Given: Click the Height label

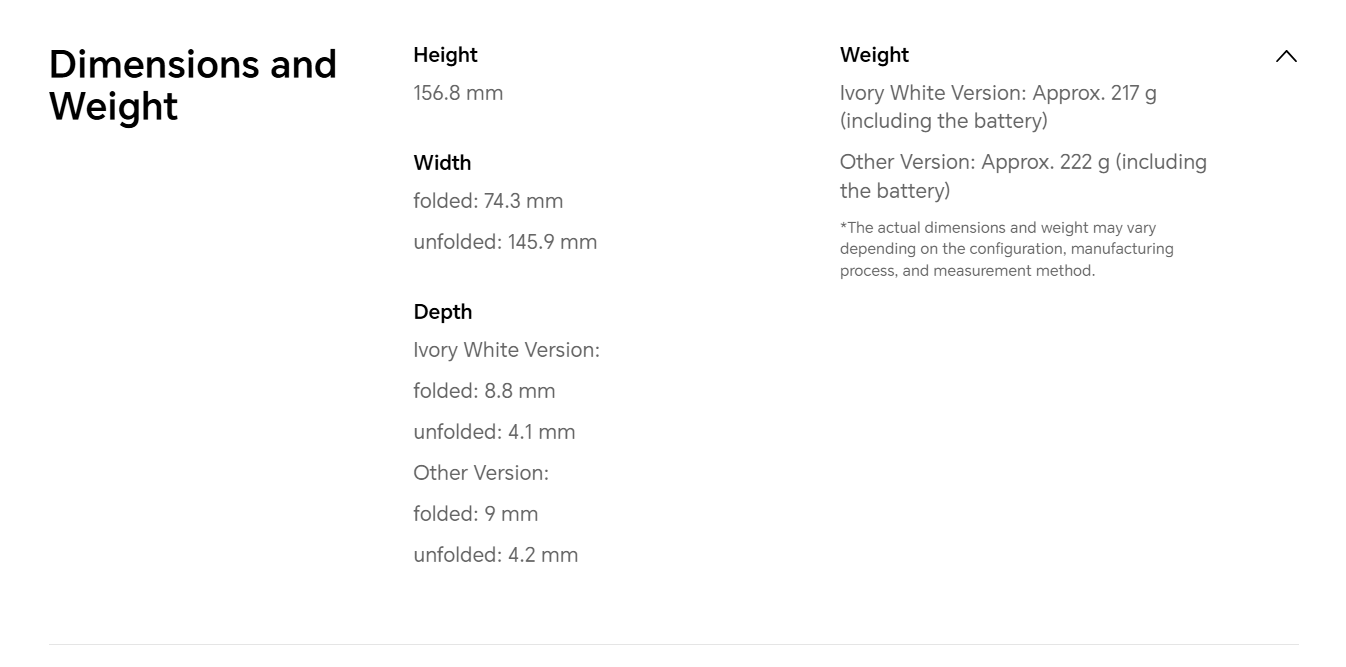Looking at the screenshot, I should pos(445,55).
